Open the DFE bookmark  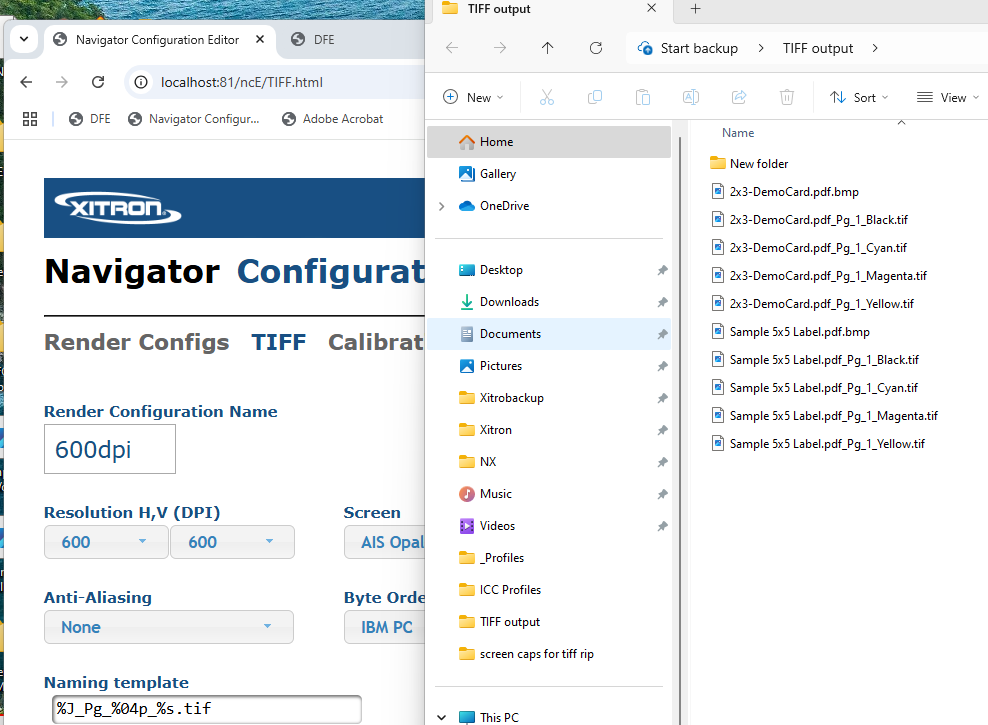[x=89, y=119]
